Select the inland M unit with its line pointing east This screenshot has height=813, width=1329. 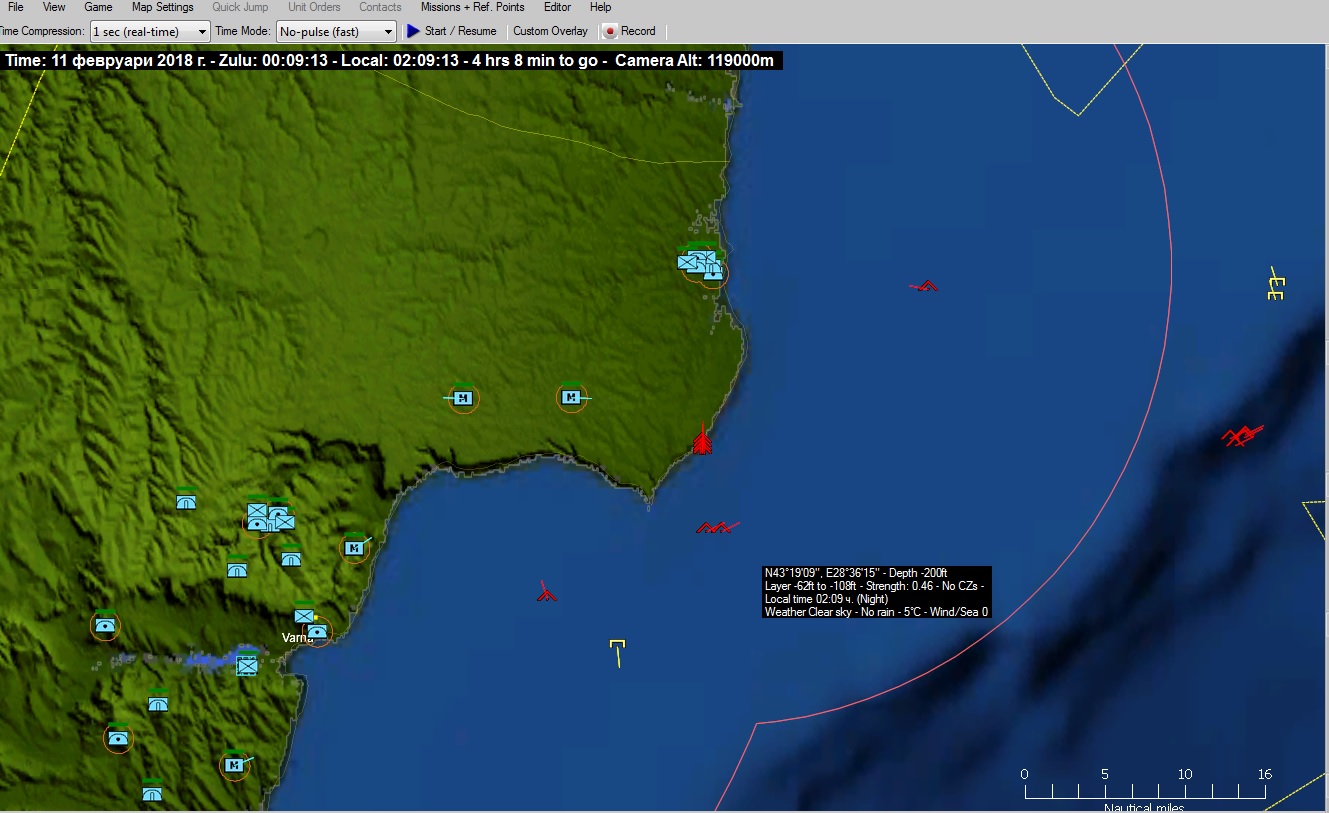pos(571,398)
